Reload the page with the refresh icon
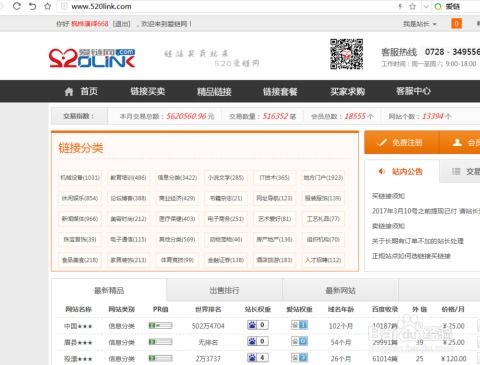This screenshot has height=365, width=480. pyautogui.click(x=17, y=6)
